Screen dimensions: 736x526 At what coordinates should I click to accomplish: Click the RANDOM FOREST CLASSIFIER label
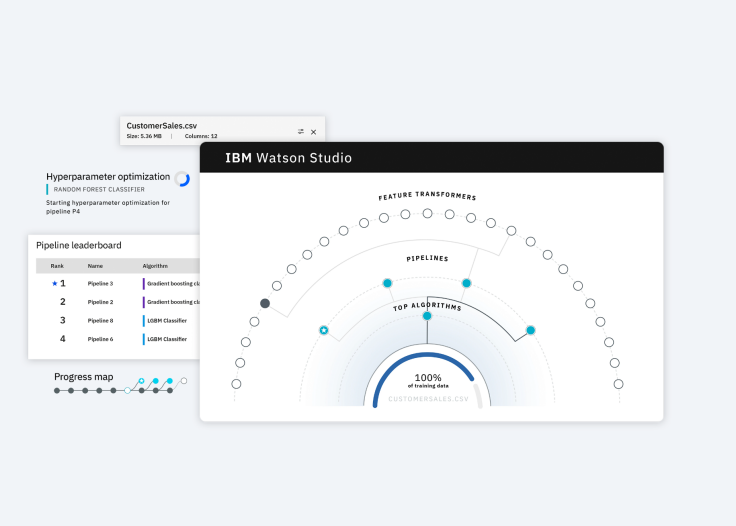pos(99,190)
